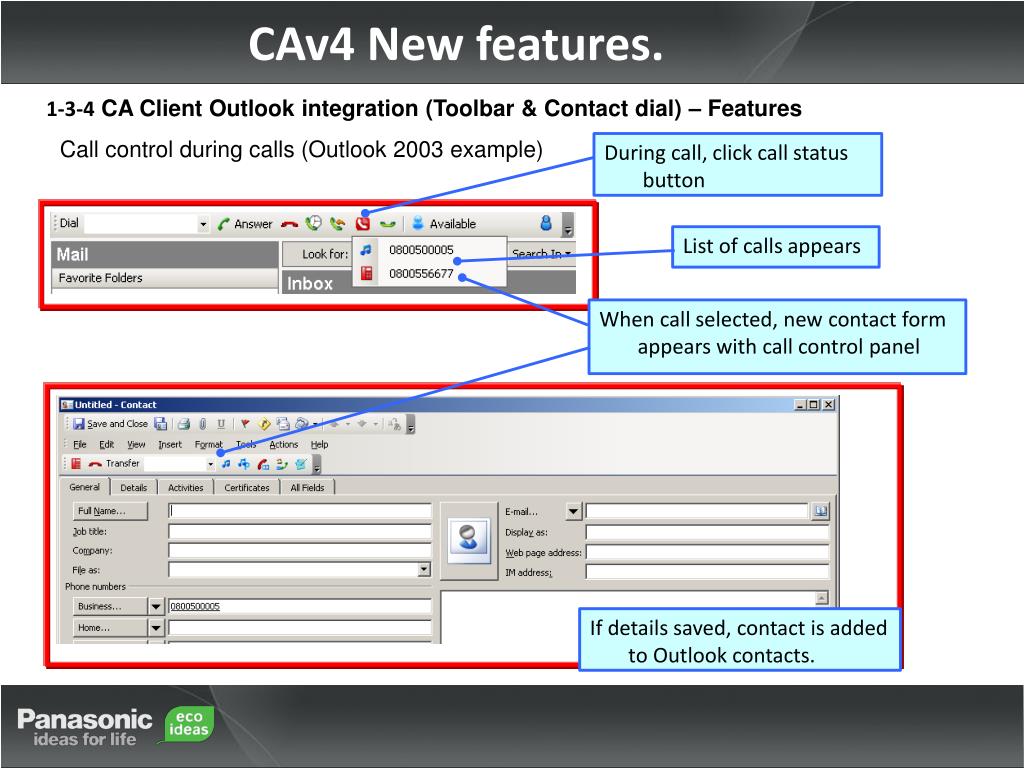Click the AutoDialer phone icon

pos(301,423)
